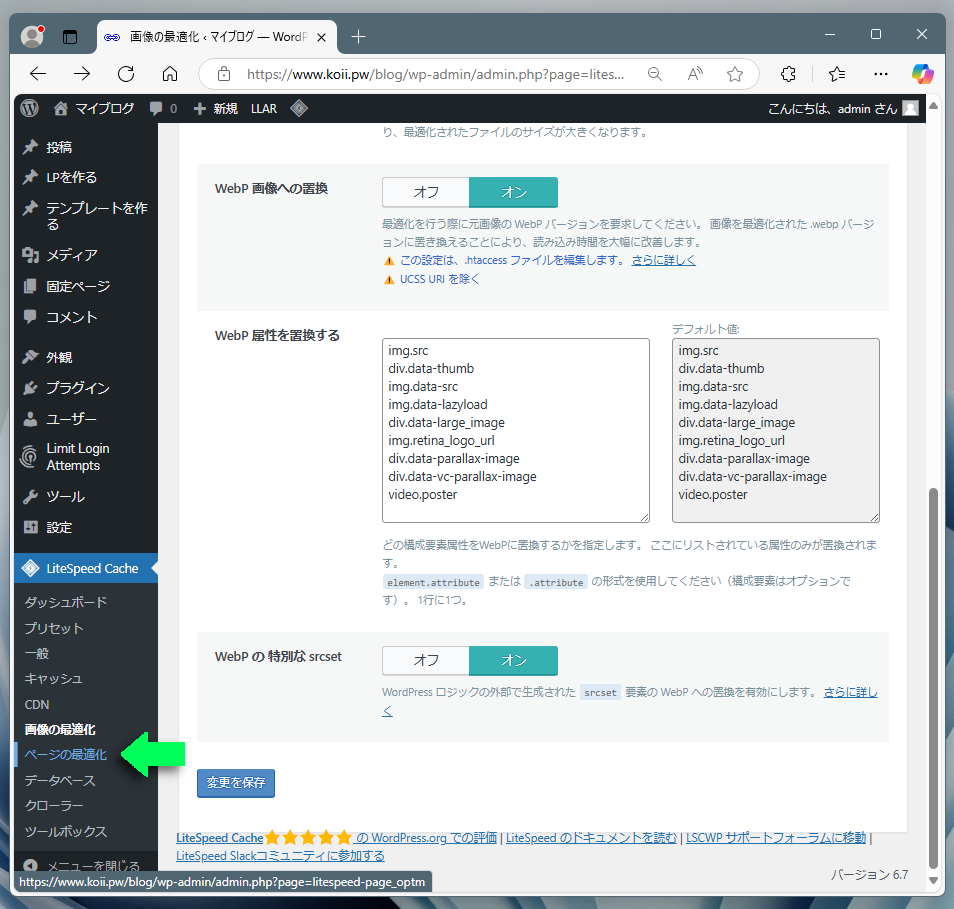Open the 一般 submenu item
This screenshot has height=909, width=954.
click(x=37, y=653)
